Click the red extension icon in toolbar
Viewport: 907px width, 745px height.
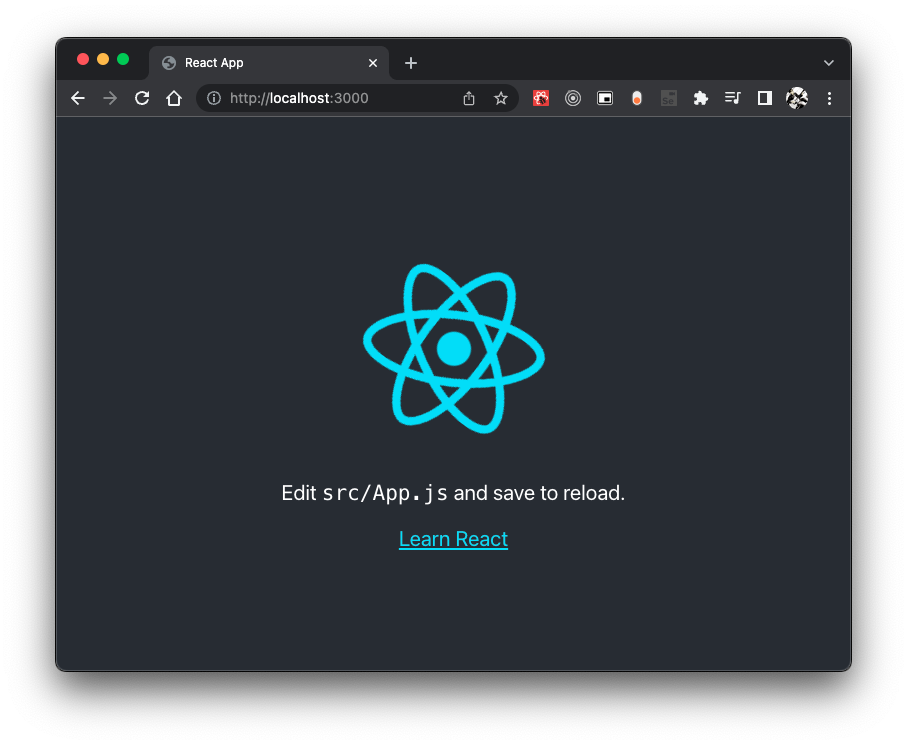click(x=541, y=98)
